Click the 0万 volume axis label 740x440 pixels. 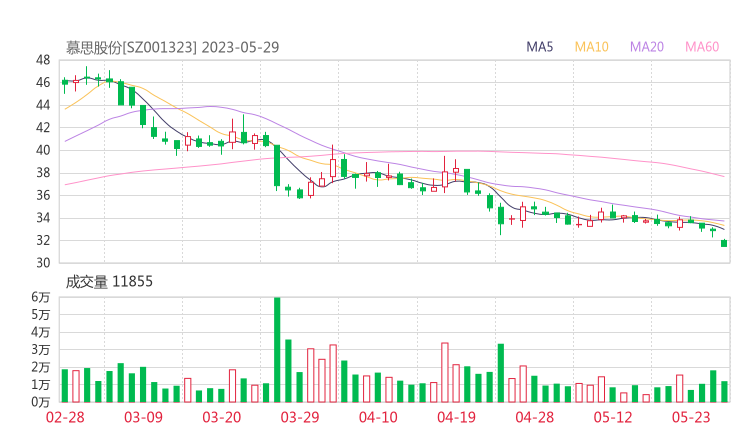click(x=41, y=402)
